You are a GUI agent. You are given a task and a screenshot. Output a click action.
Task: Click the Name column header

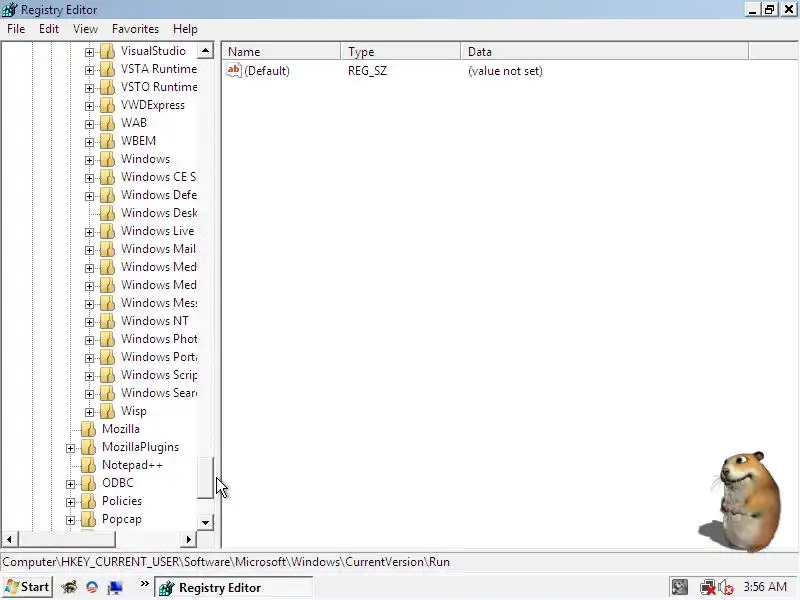tap(282, 52)
